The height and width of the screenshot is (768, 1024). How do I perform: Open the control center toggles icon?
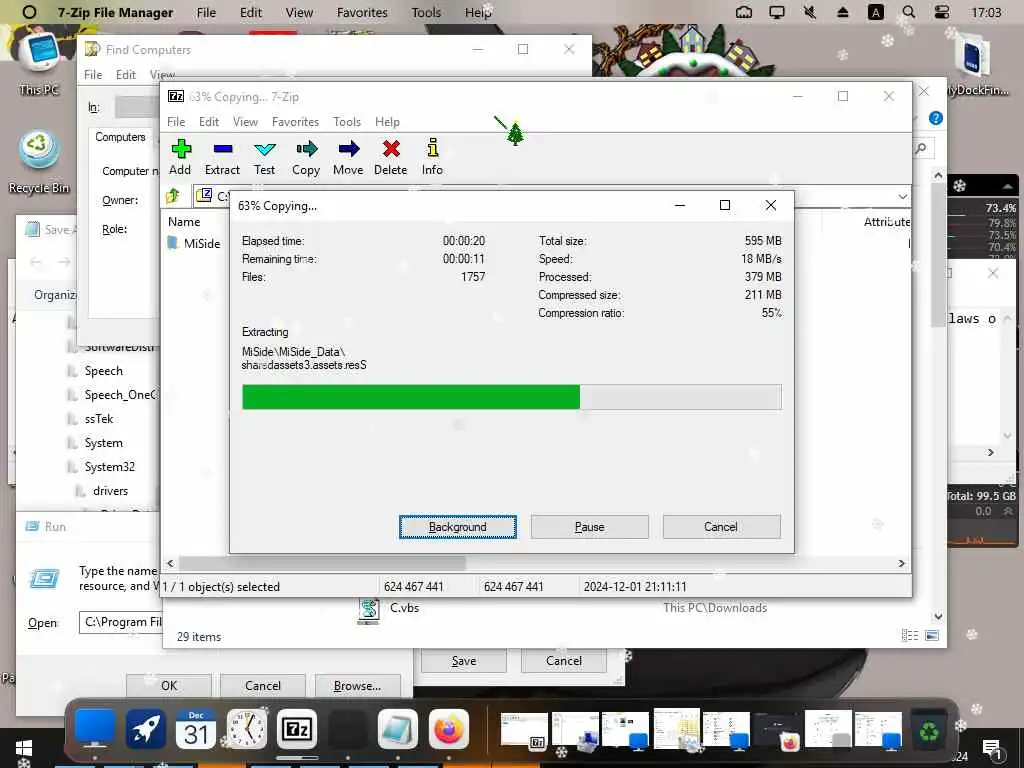coord(941,12)
